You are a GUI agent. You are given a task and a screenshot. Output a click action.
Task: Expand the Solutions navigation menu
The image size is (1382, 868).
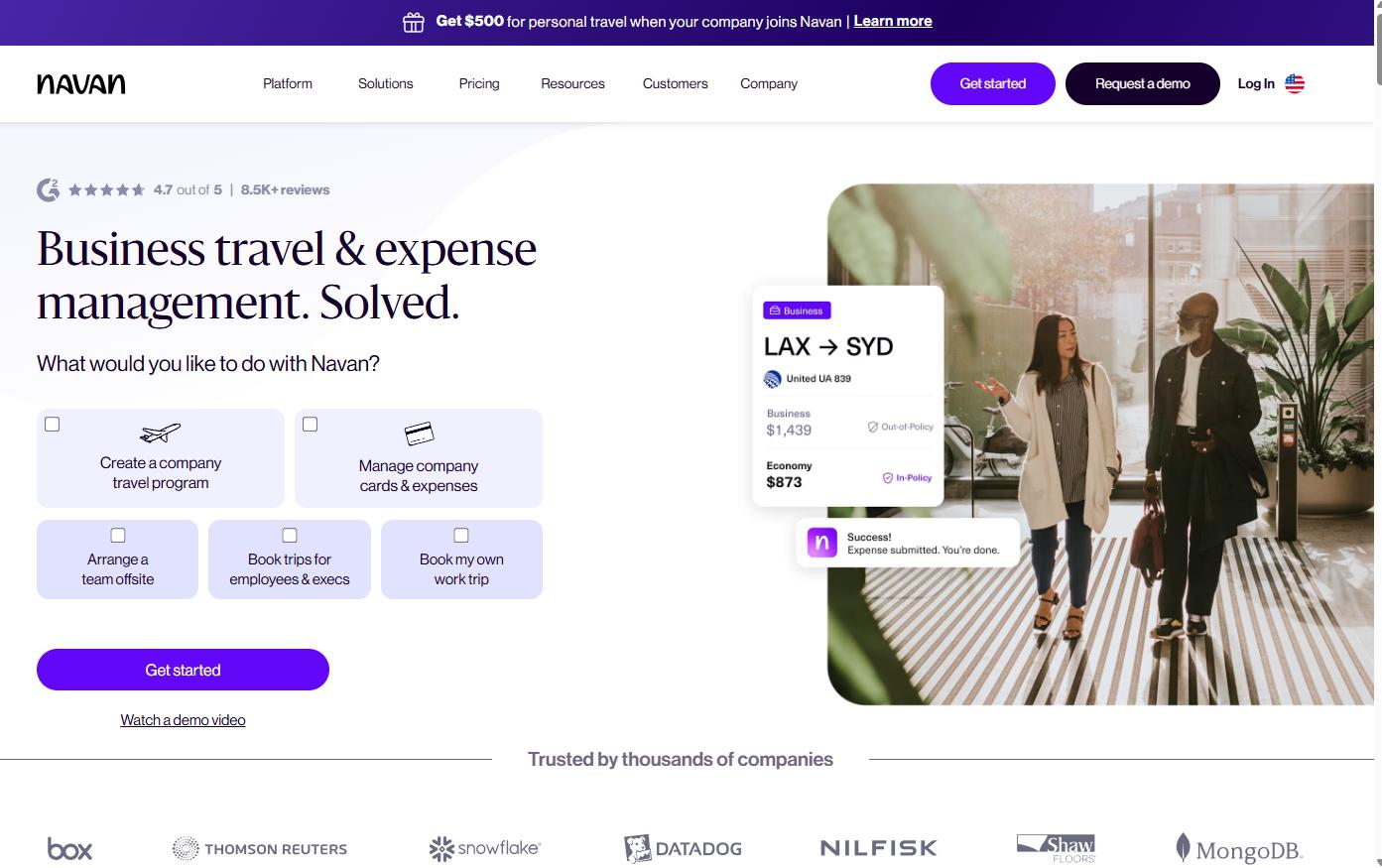coord(386,83)
